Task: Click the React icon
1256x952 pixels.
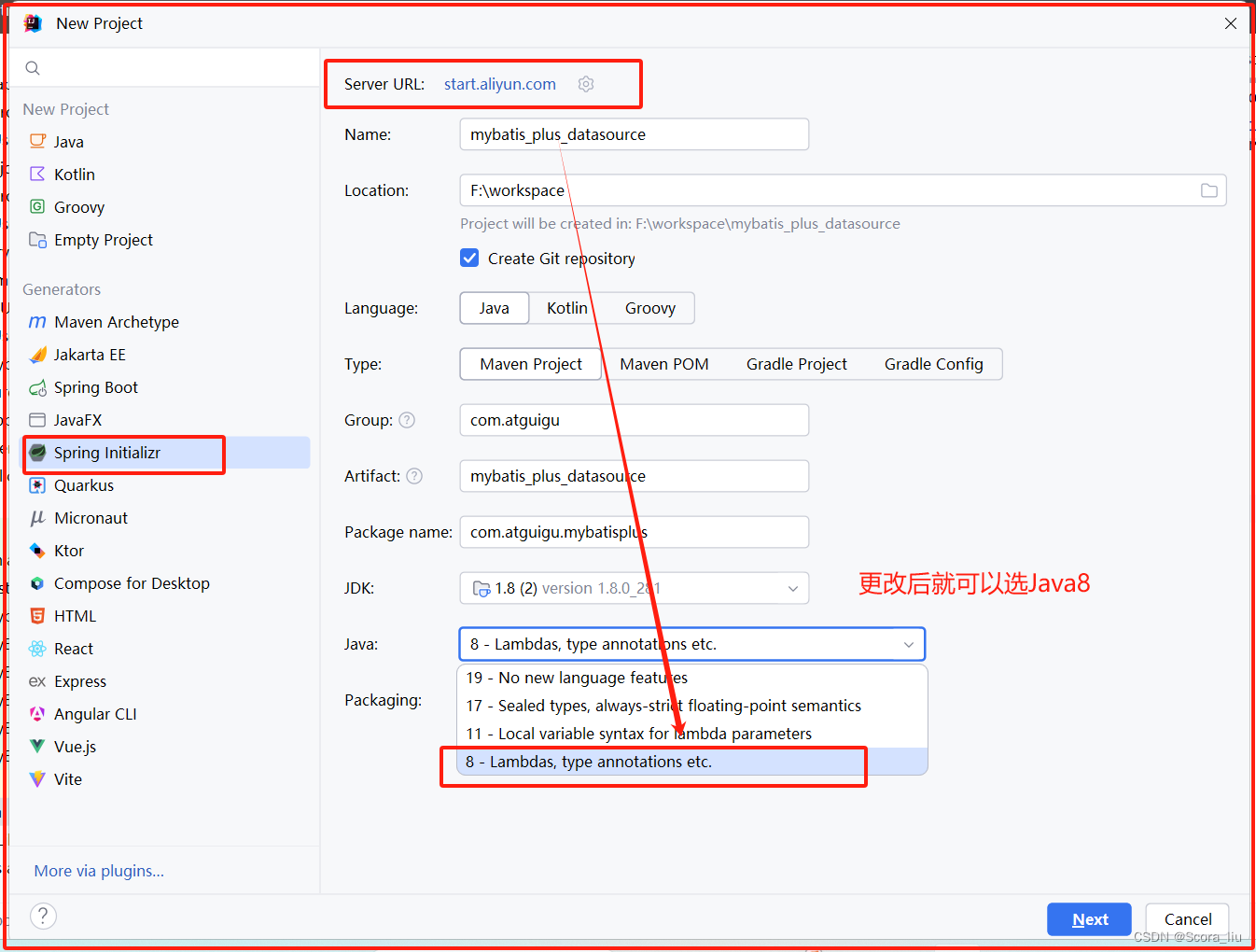Action: click(x=37, y=649)
